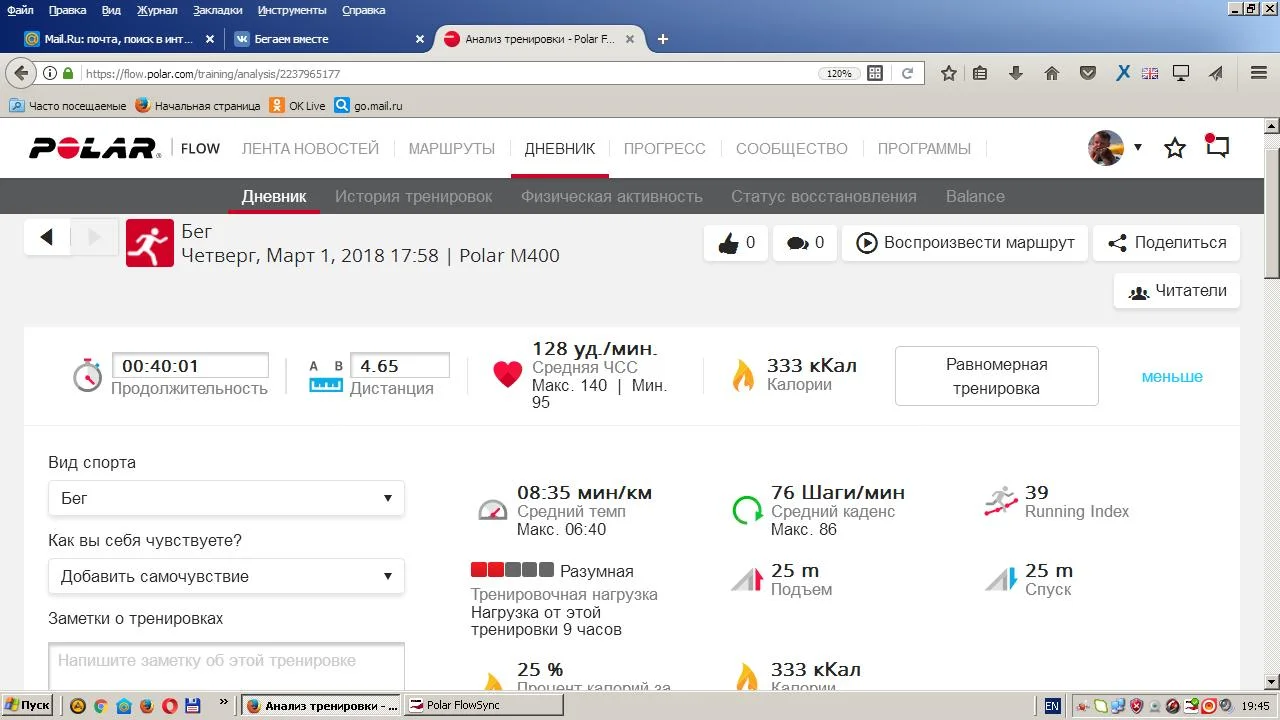Open the Вид спорта dropdown

[x=226, y=498]
